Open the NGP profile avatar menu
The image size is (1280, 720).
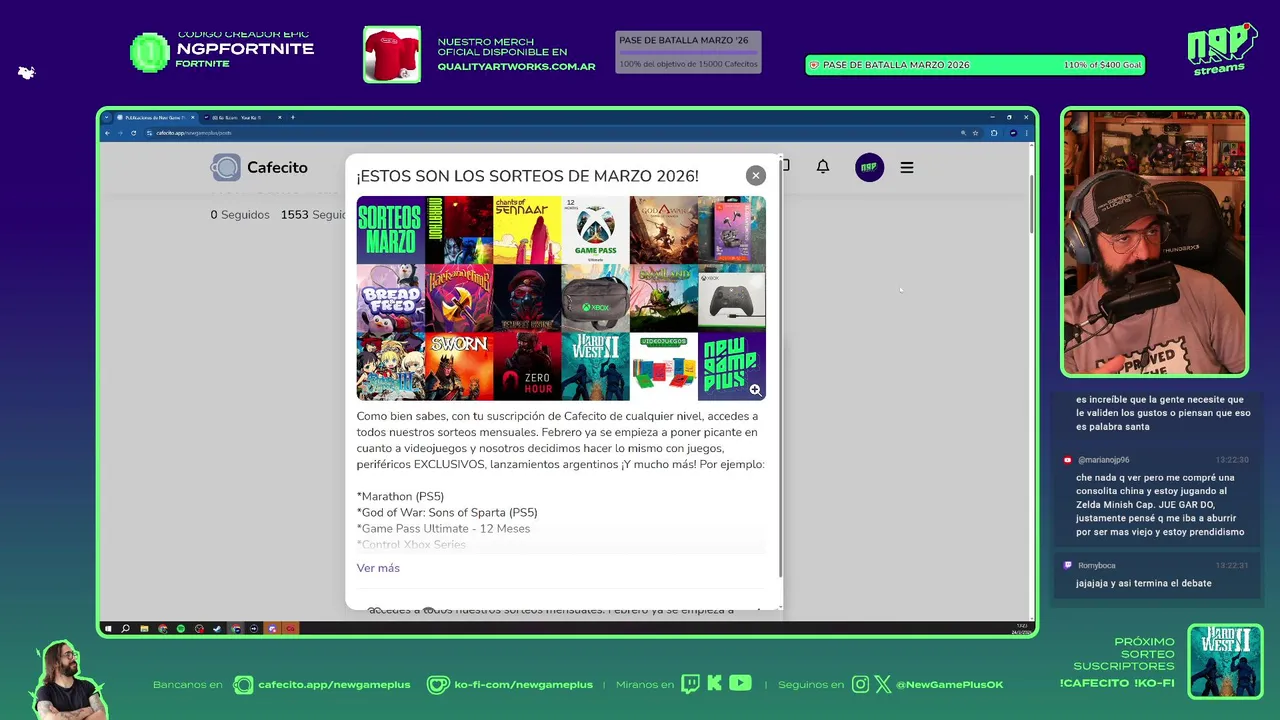click(869, 167)
